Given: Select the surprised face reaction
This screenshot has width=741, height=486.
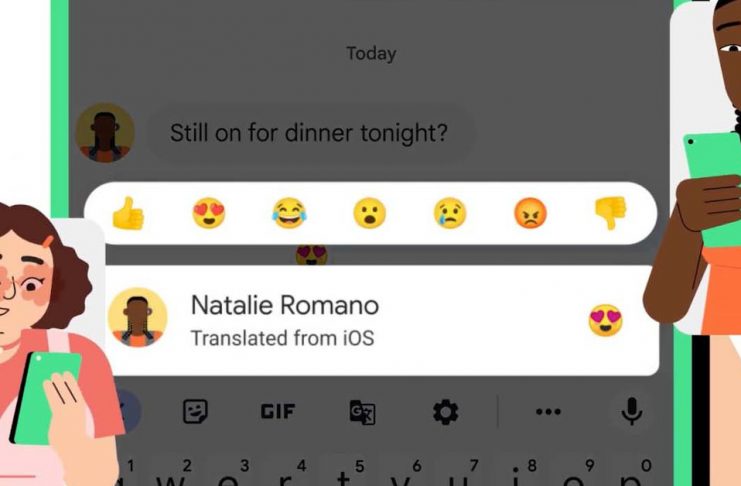Looking at the screenshot, I should [x=370, y=213].
